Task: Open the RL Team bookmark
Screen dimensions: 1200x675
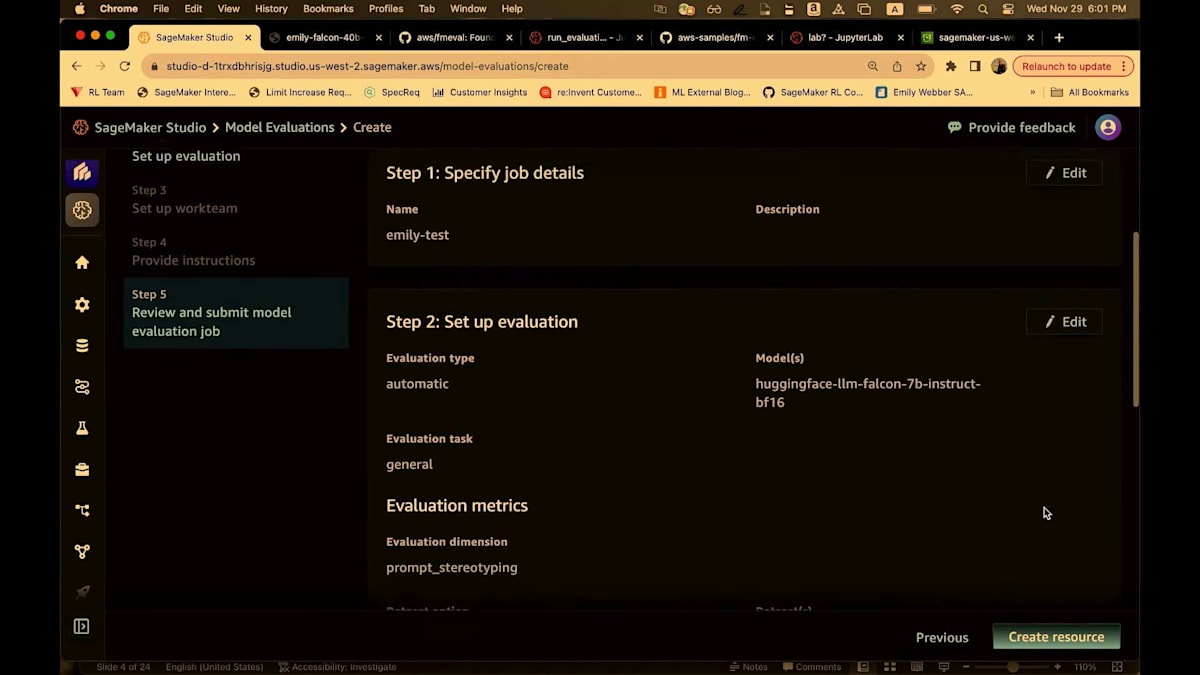Action: pos(97,92)
